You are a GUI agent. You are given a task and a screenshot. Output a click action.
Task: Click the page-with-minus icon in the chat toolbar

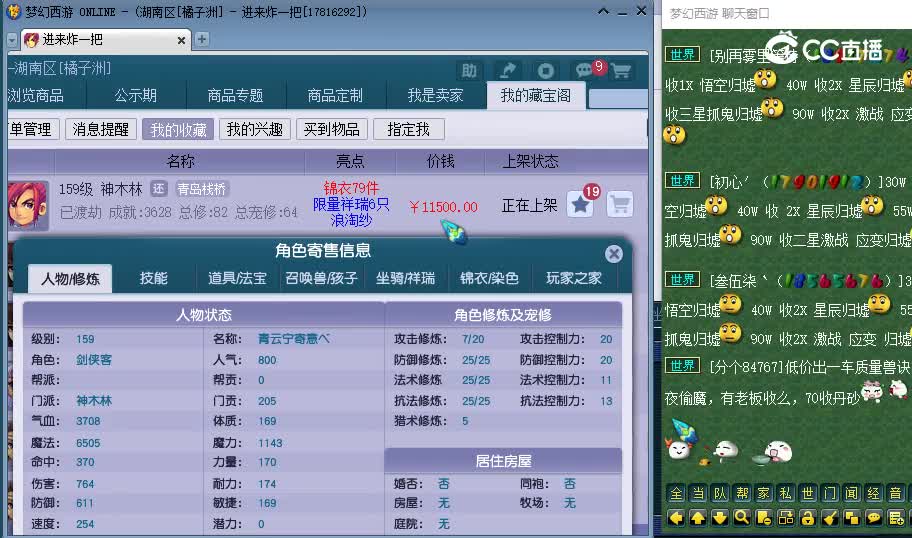pos(764,517)
